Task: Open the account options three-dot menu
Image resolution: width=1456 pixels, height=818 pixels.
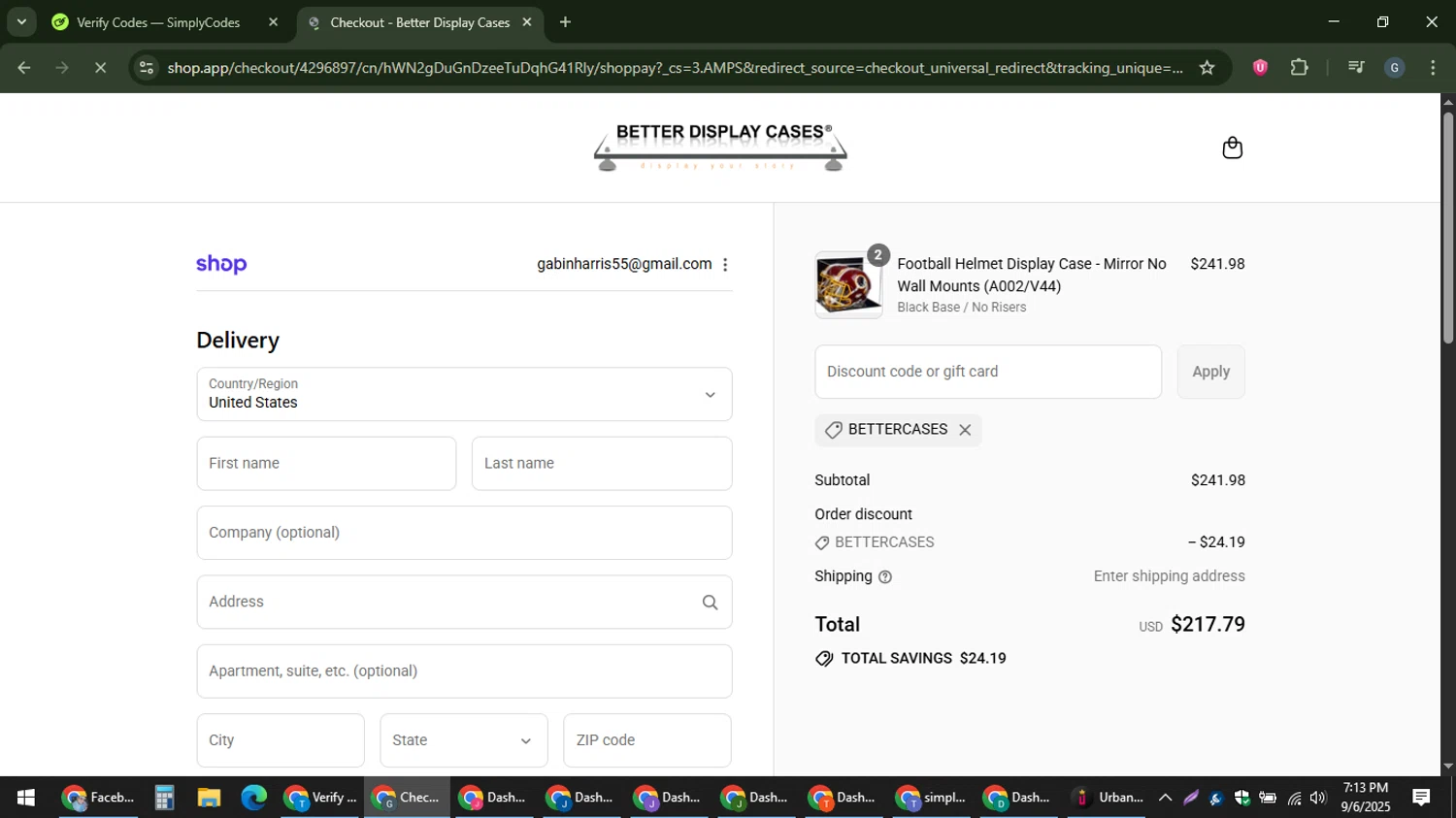Action: 725,265
